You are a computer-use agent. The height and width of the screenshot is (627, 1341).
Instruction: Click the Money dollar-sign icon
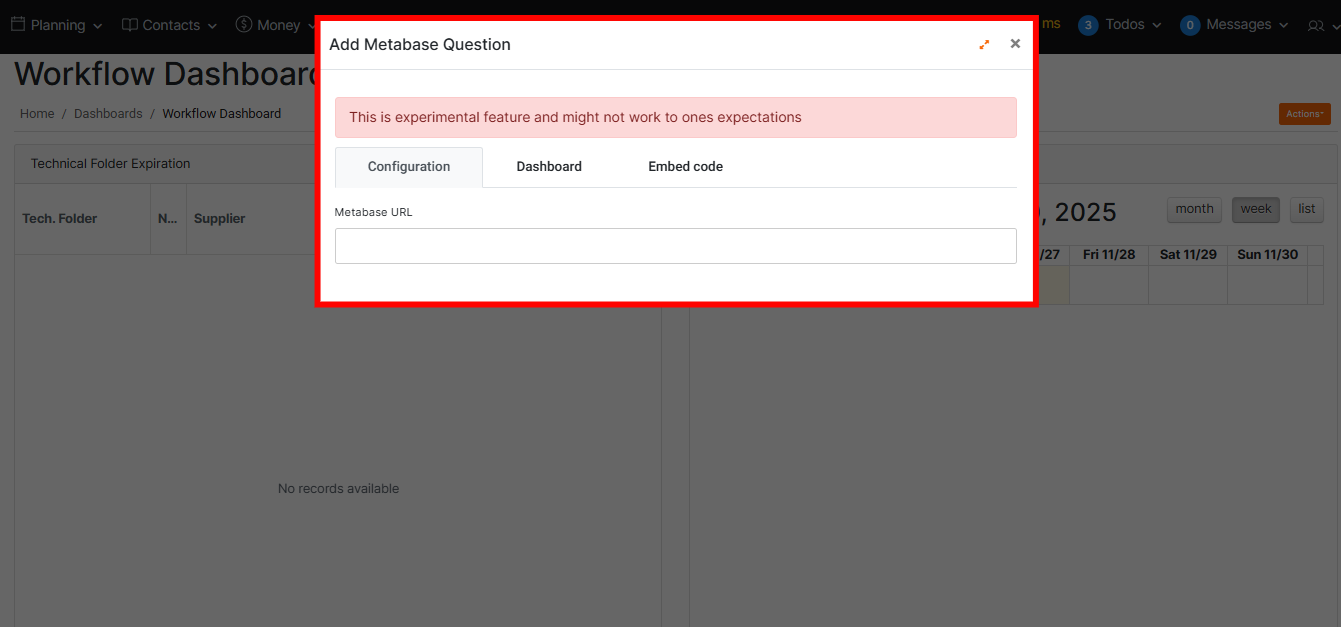click(x=244, y=24)
